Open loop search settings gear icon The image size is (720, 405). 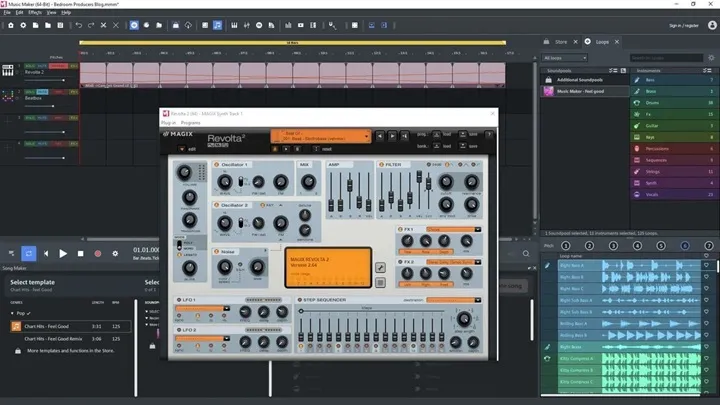tap(711, 59)
